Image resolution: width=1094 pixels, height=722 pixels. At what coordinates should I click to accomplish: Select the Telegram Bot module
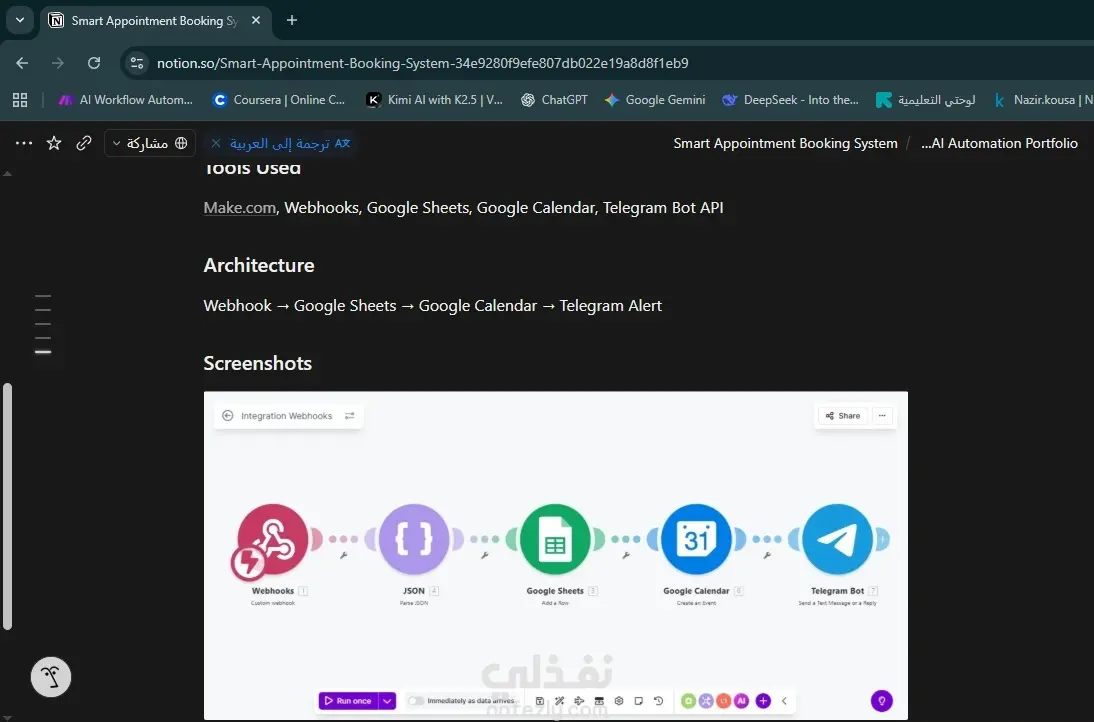point(837,539)
